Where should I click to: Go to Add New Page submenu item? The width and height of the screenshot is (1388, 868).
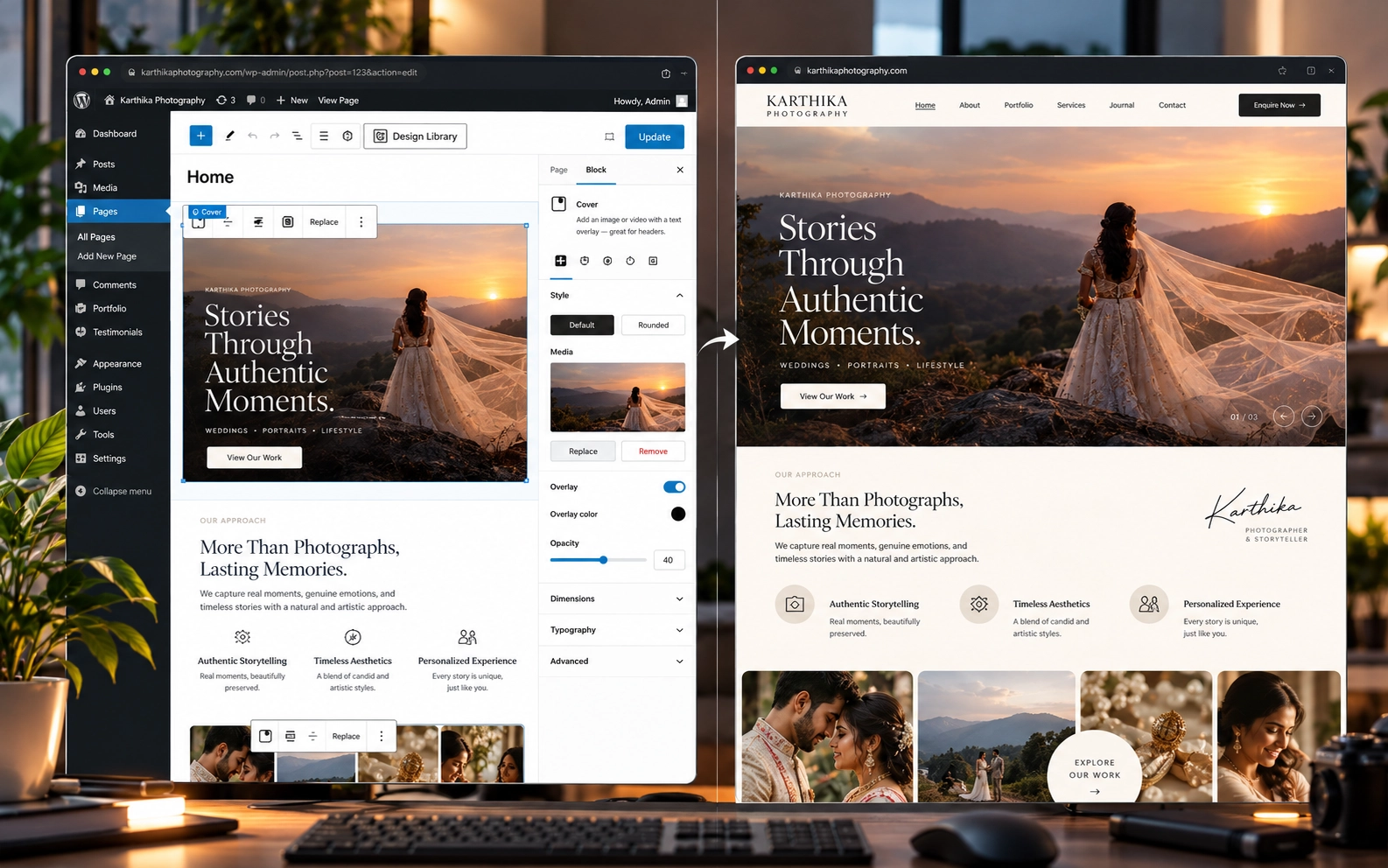coord(107,256)
